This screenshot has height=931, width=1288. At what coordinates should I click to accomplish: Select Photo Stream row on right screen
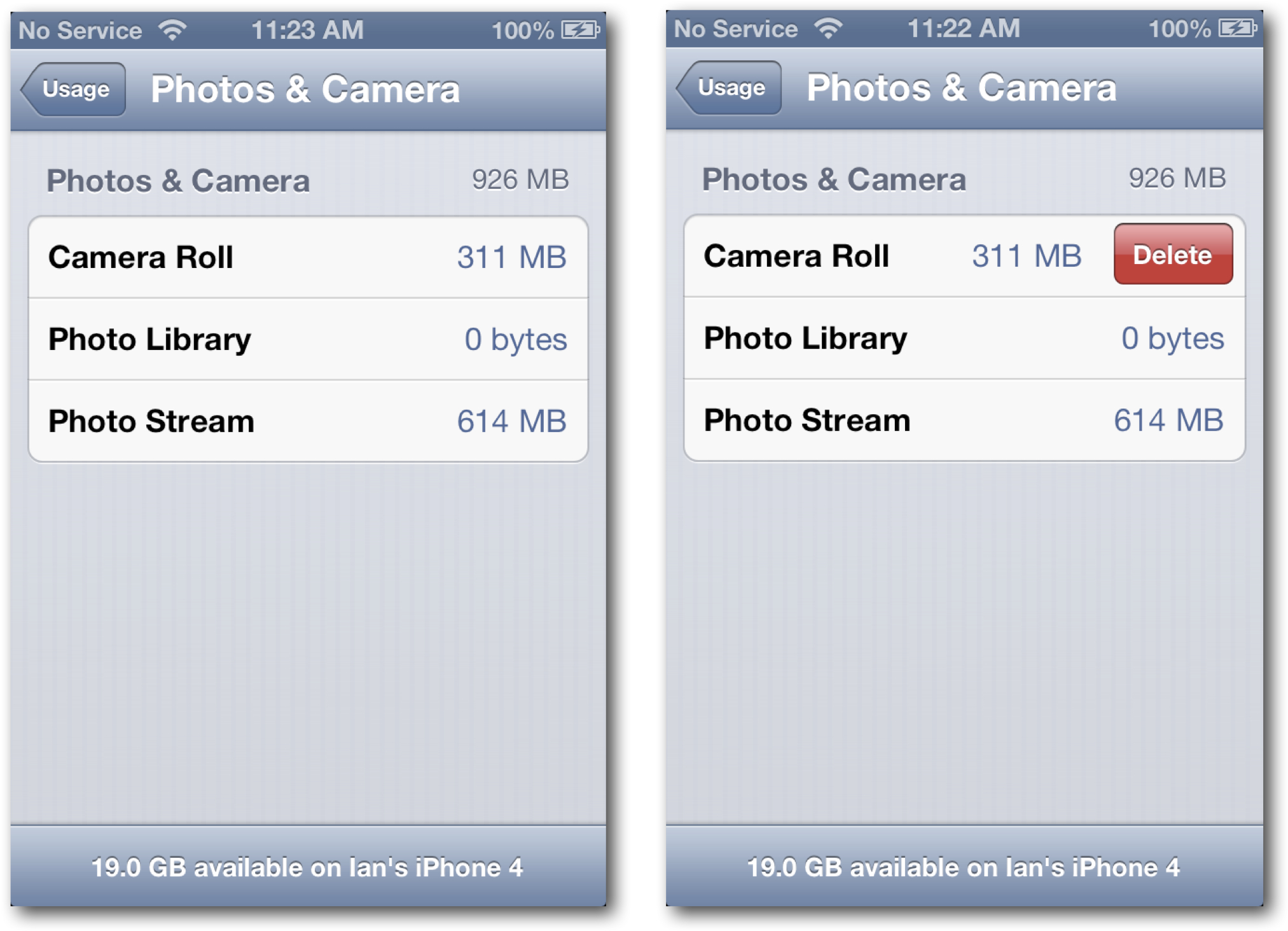[x=964, y=420]
